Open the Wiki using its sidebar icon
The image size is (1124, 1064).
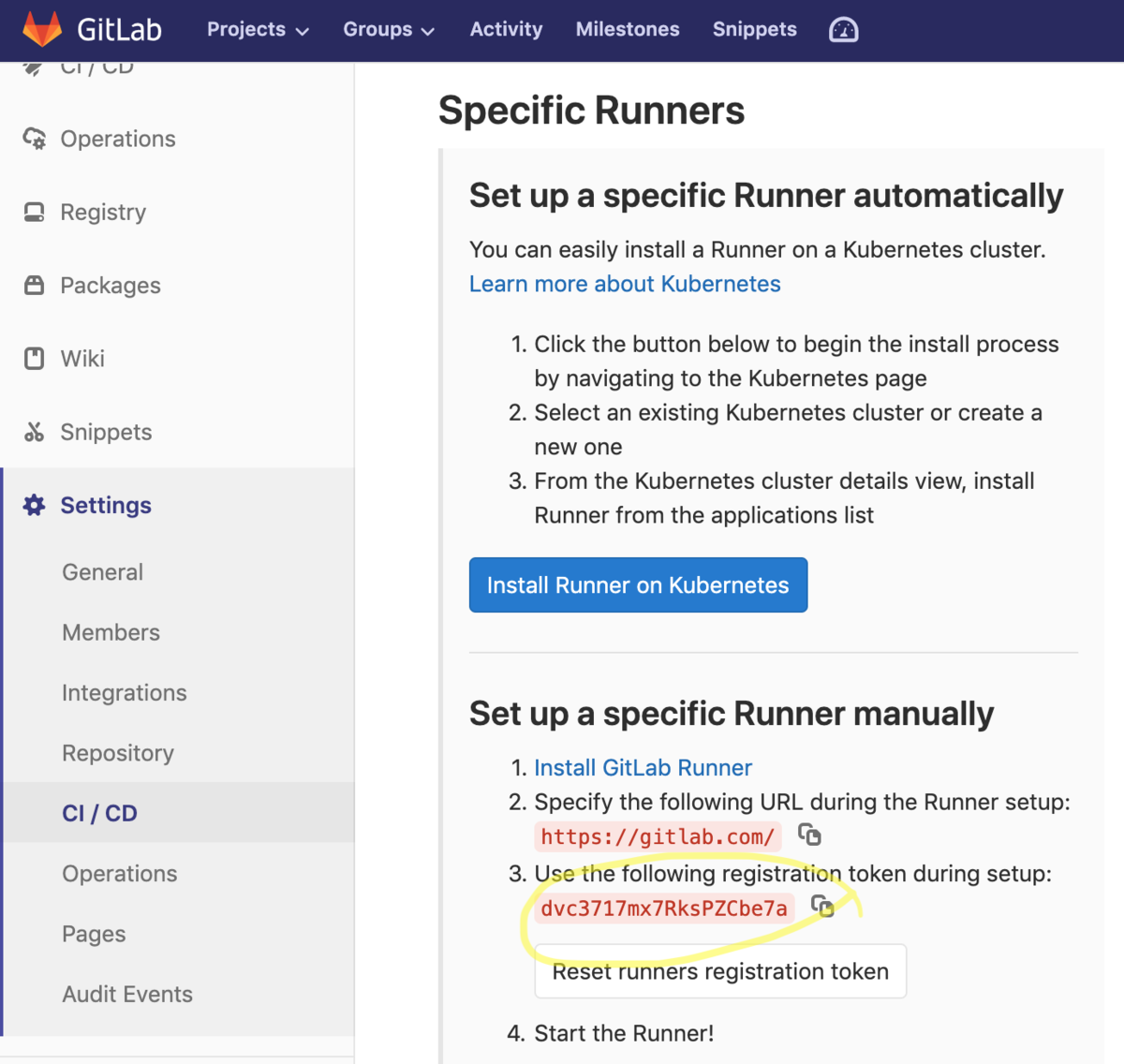point(33,358)
